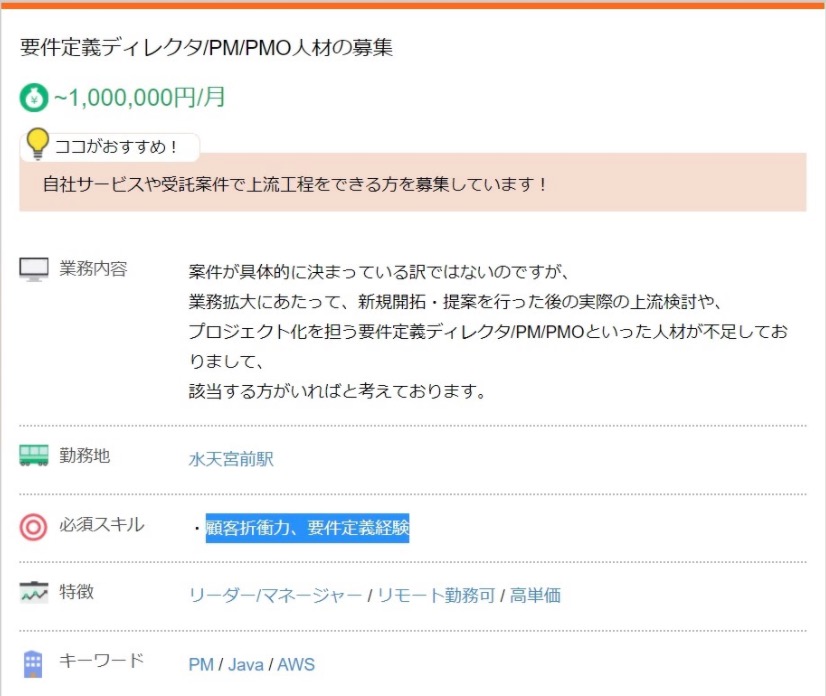826x696 pixels.
Task: Click the line 該当する方がいればと考えております
Action: pyautogui.click(x=337, y=391)
